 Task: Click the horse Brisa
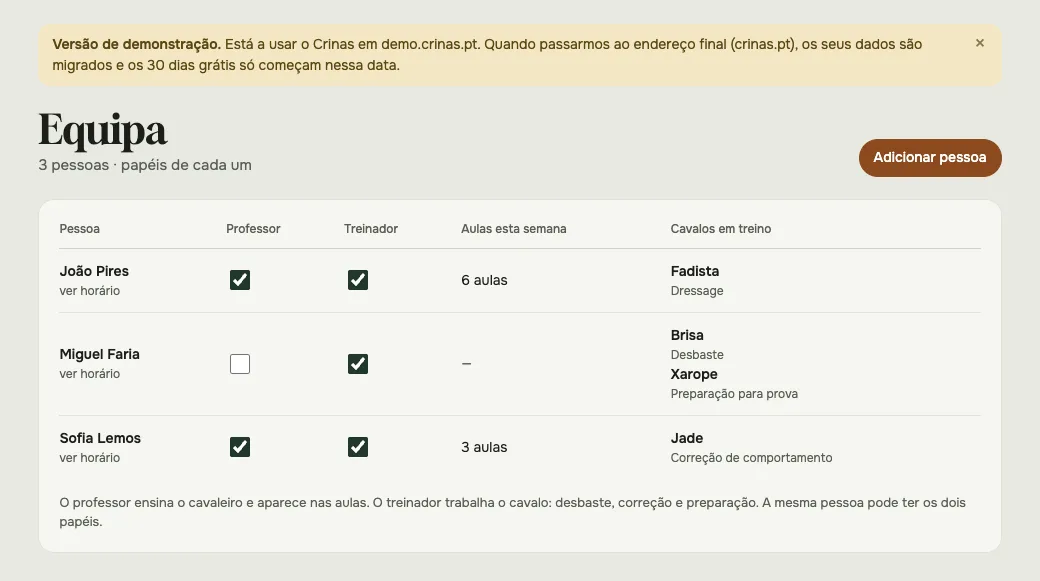click(x=686, y=335)
